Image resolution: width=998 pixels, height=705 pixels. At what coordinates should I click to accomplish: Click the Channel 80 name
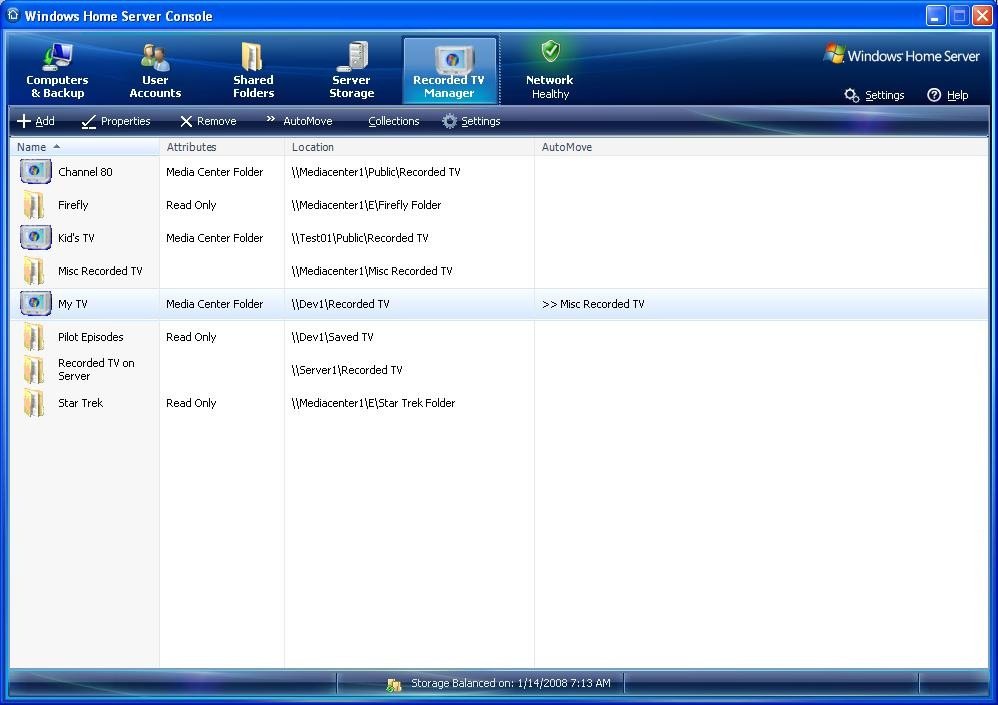click(x=85, y=172)
